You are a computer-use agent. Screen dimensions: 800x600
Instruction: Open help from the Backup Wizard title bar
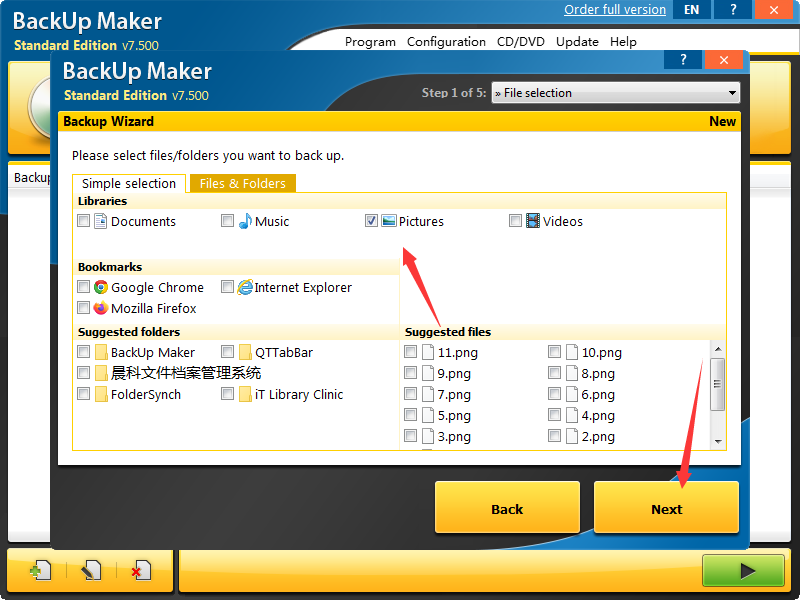(x=683, y=60)
